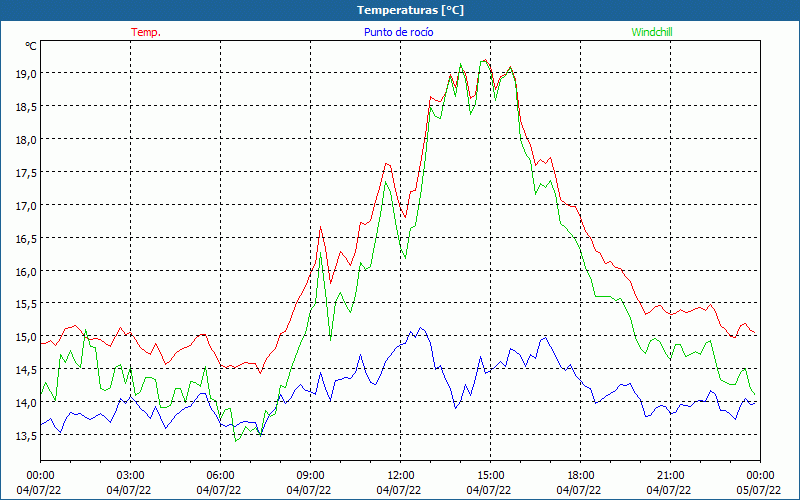Select the 19,0 y-axis value

click(x=27, y=73)
